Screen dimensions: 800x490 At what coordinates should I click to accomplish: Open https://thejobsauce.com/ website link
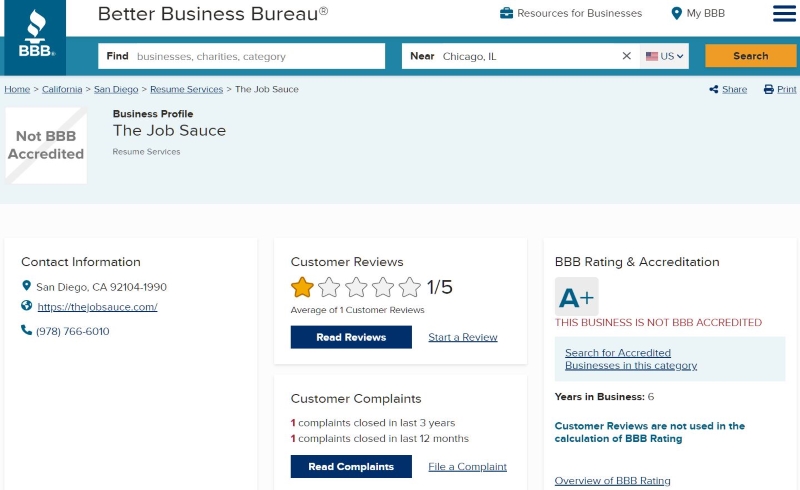pos(97,307)
